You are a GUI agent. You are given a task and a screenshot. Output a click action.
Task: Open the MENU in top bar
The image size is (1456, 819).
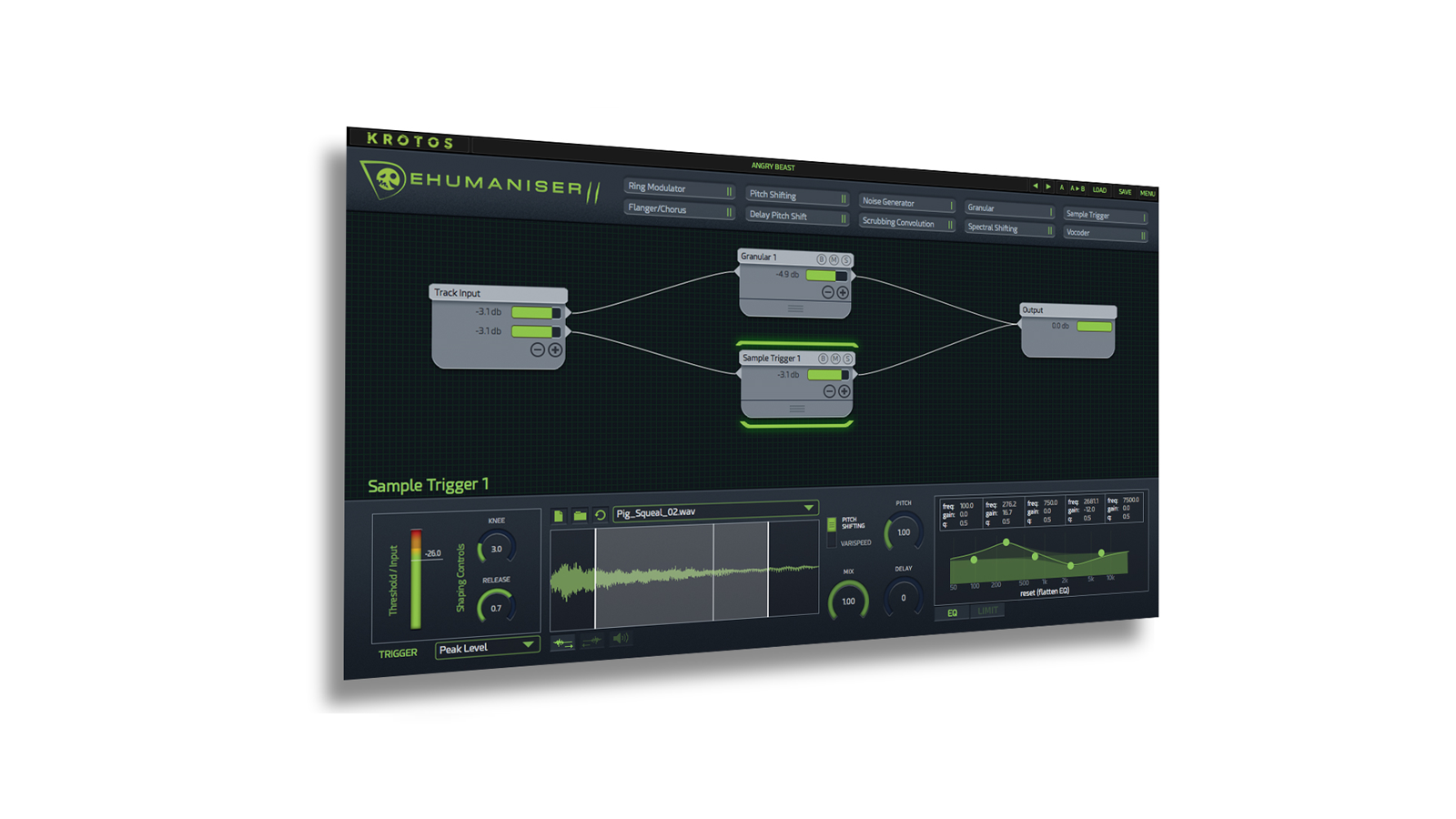(x=1148, y=194)
